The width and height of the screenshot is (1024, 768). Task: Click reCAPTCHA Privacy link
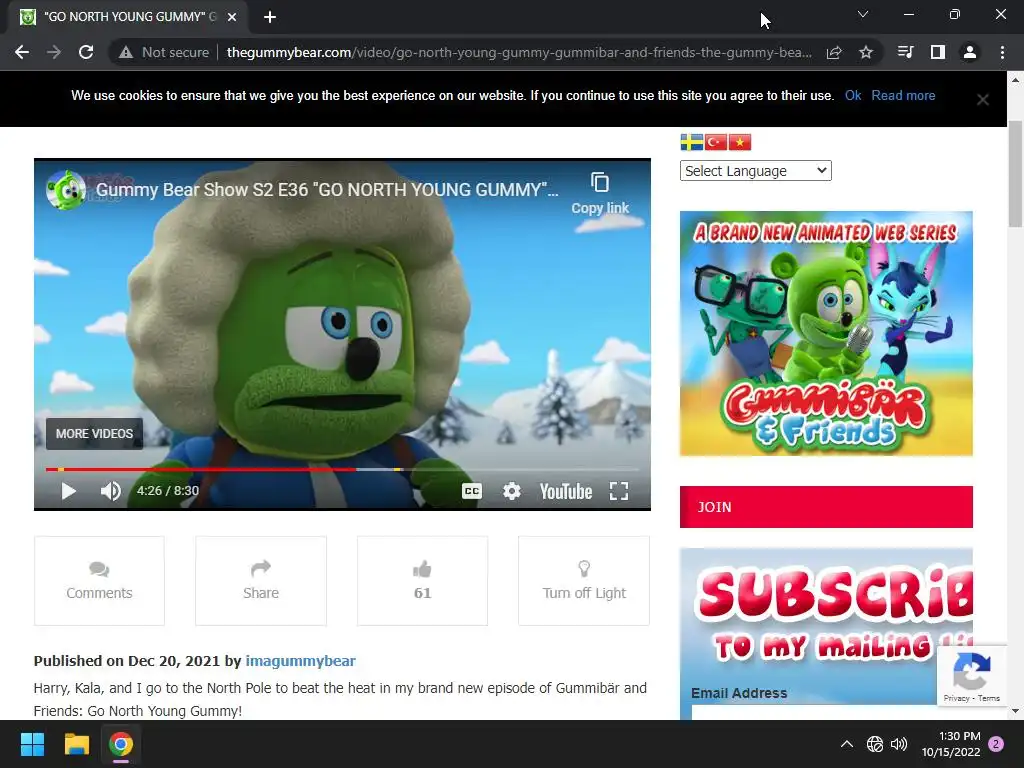tap(956, 698)
